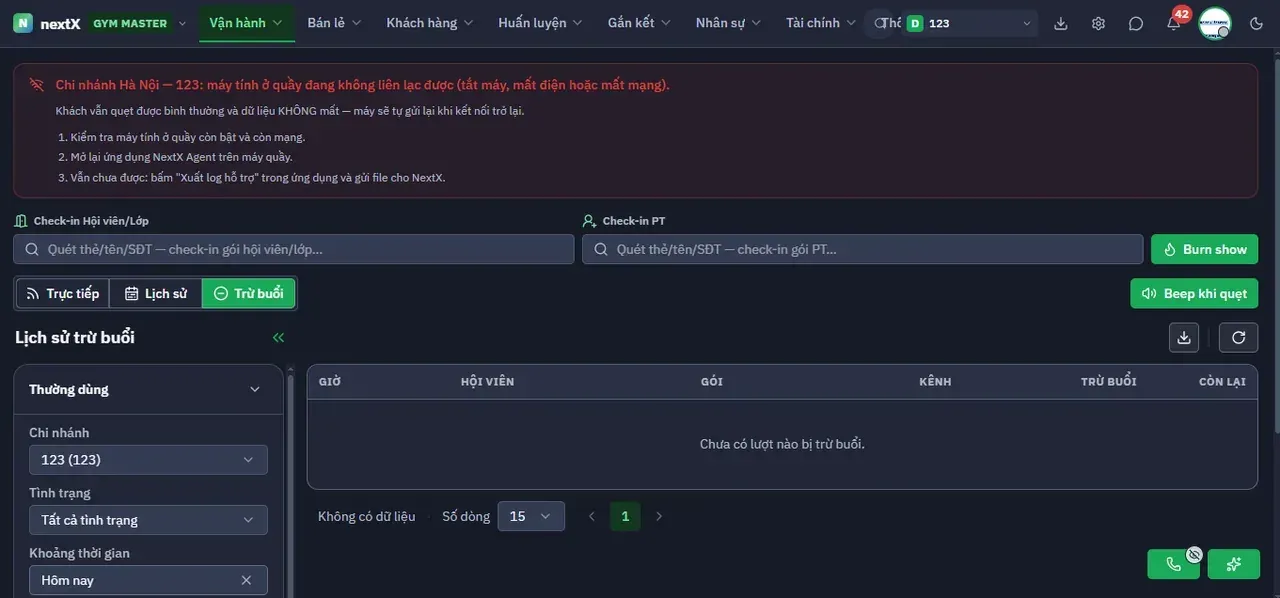Viewport: 1280px width, 598px height.
Task: Clear the Hôm nay date range
Action: [x=246, y=580]
